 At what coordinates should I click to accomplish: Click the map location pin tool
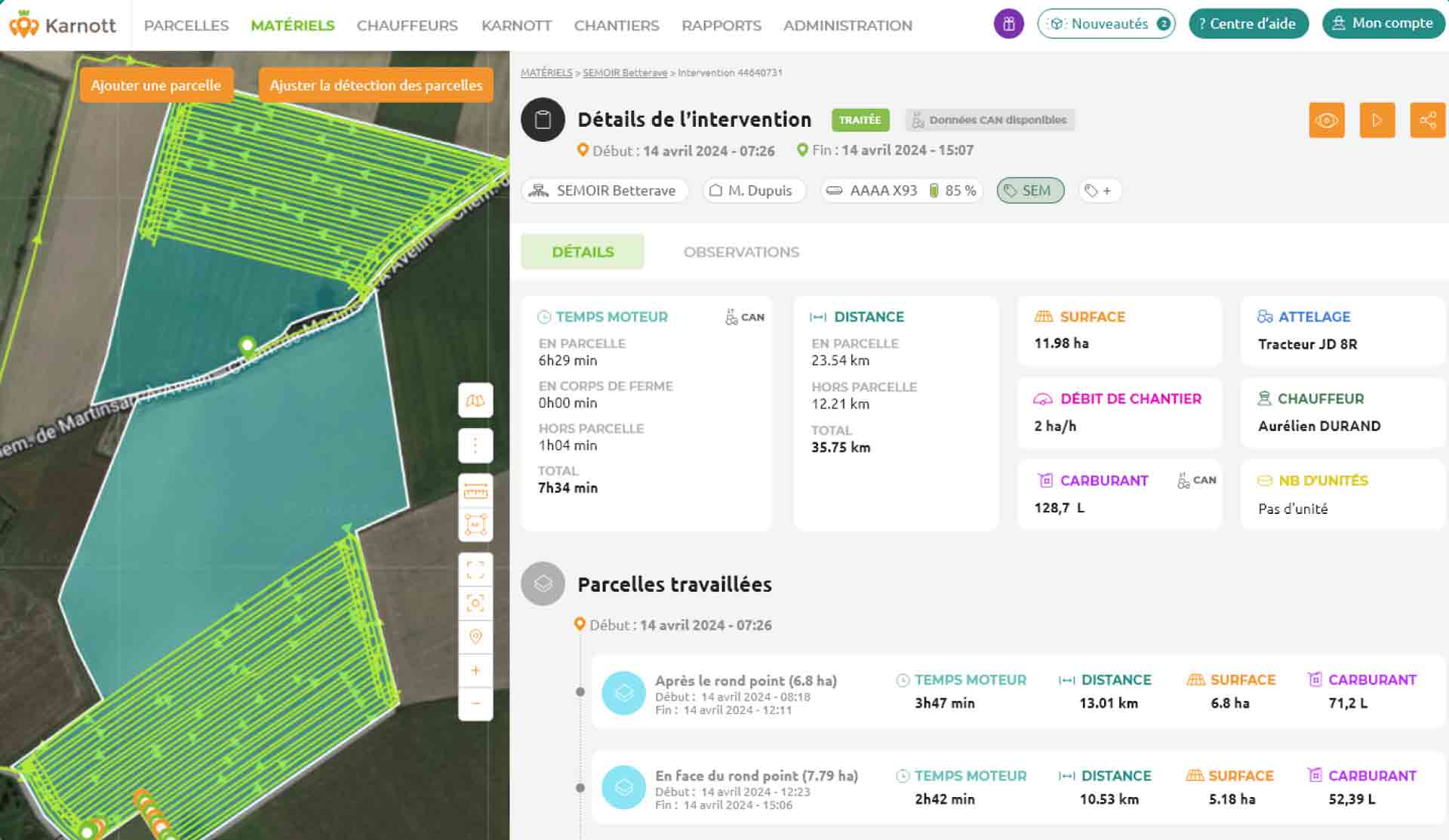pos(475,636)
